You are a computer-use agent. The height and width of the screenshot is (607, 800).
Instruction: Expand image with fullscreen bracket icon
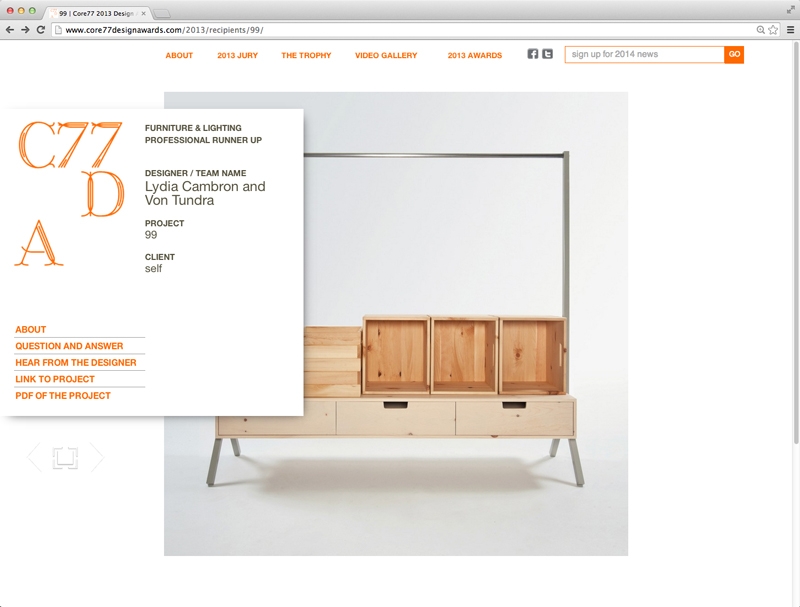point(65,458)
